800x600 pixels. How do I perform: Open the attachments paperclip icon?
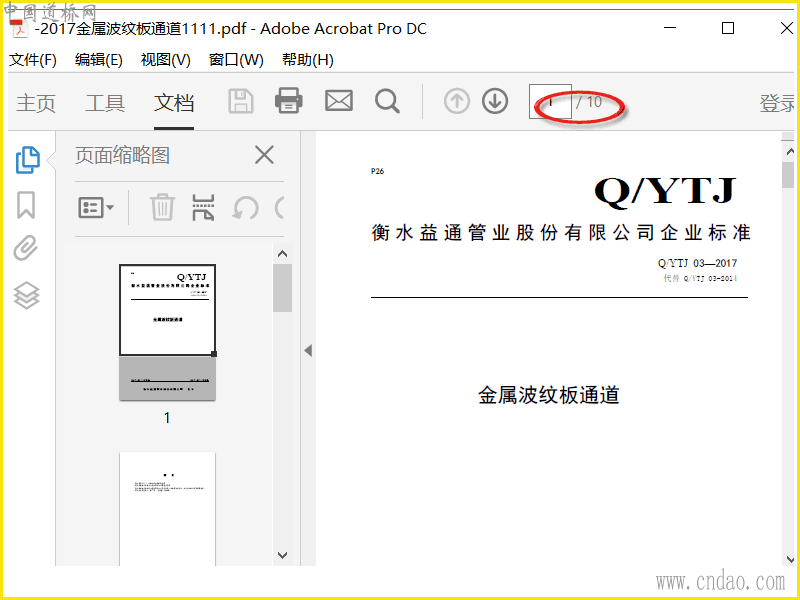[26, 248]
